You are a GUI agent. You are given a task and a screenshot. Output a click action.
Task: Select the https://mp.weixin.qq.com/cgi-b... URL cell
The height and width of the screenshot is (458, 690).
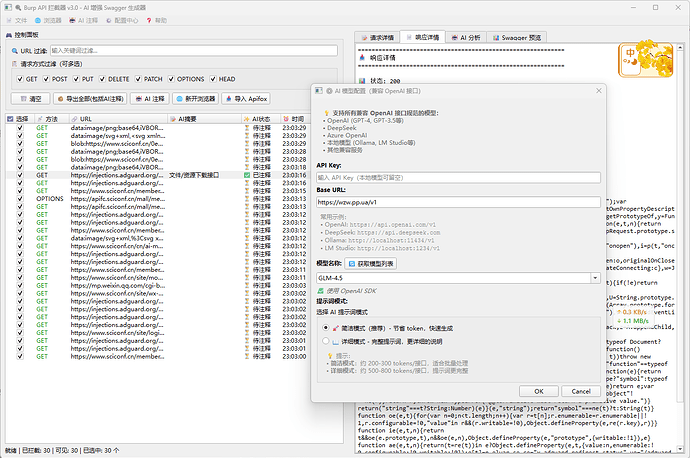(118, 285)
